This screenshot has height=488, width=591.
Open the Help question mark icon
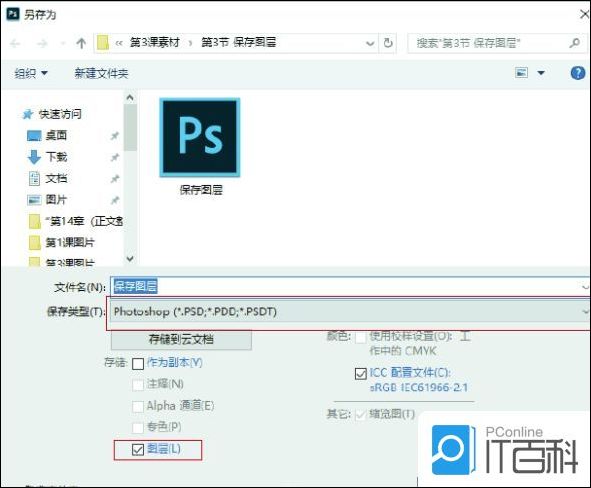[577, 73]
